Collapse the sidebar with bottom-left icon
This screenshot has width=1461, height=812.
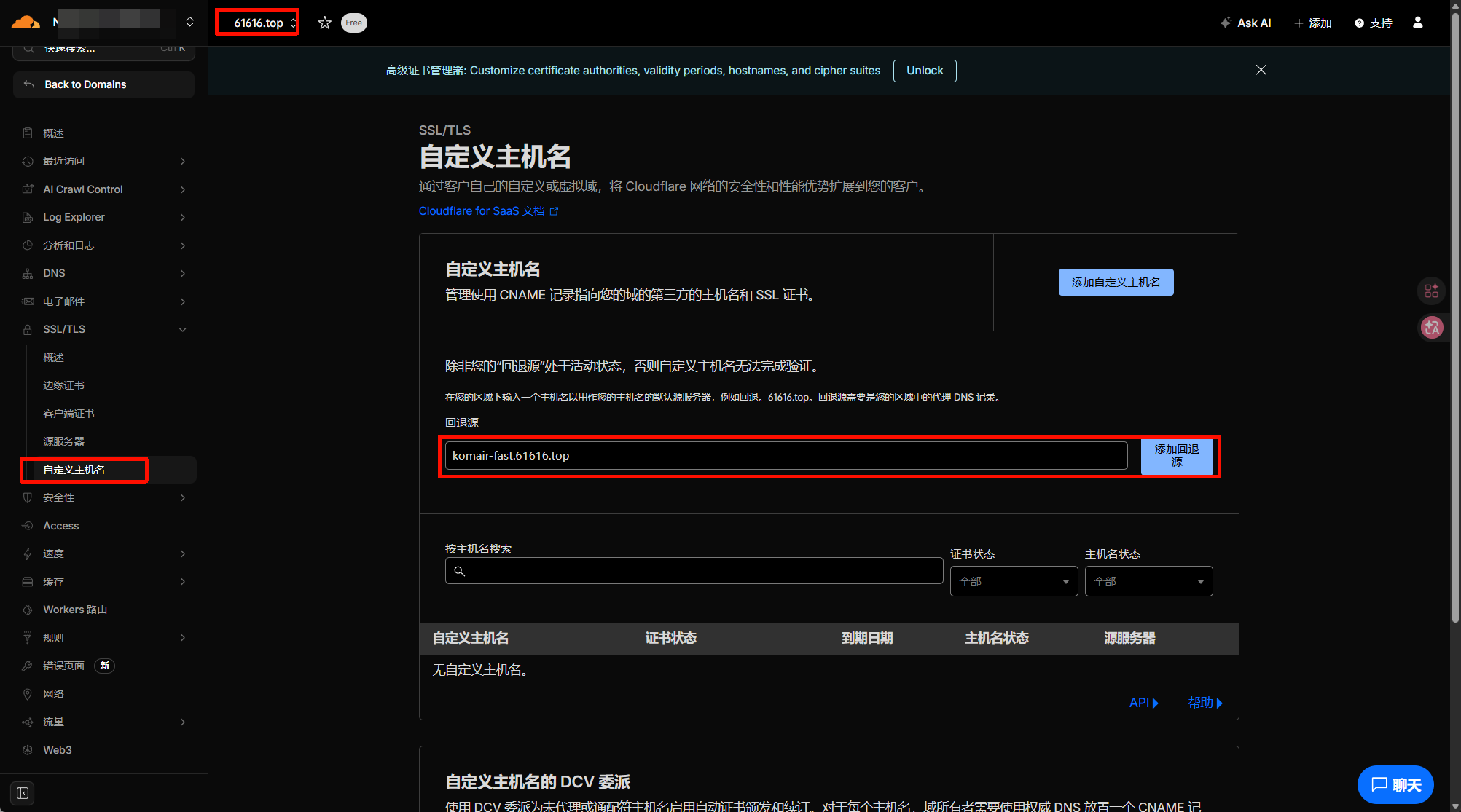23,792
